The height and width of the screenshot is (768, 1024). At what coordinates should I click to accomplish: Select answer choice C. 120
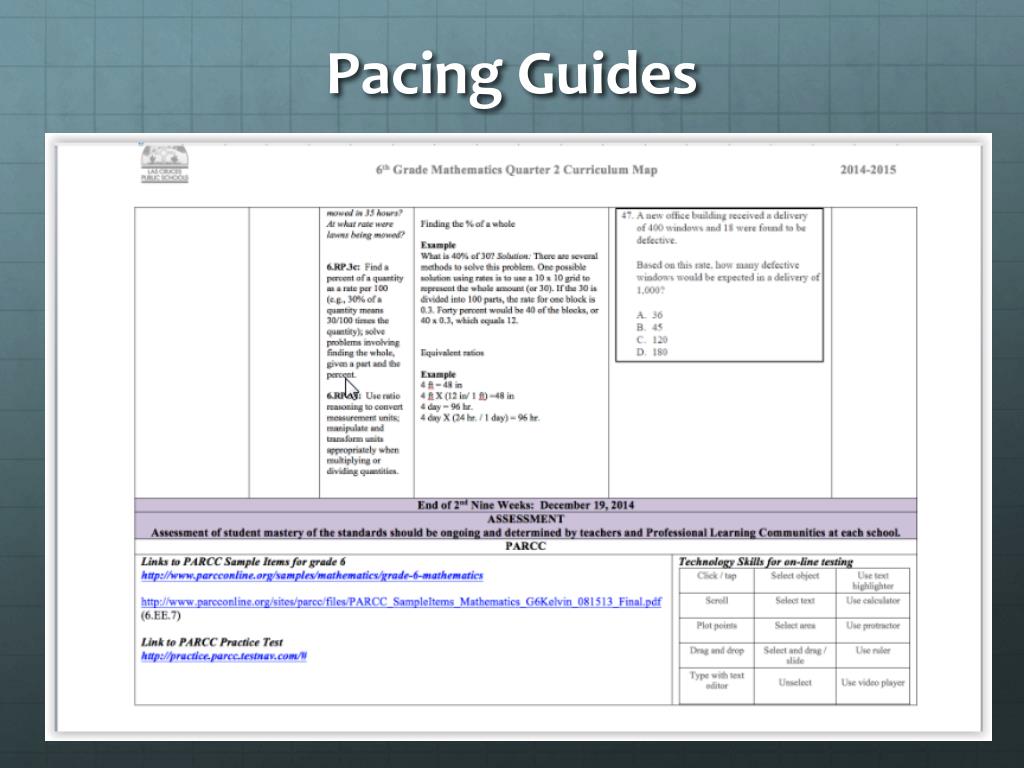coord(652,340)
